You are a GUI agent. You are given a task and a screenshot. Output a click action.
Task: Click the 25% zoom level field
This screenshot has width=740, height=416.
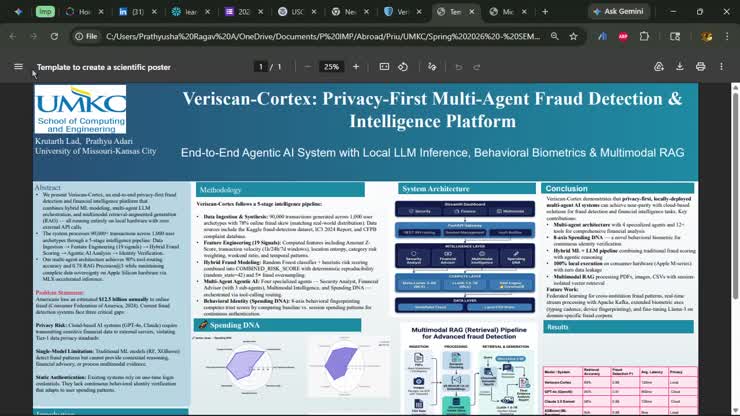[x=331, y=67]
